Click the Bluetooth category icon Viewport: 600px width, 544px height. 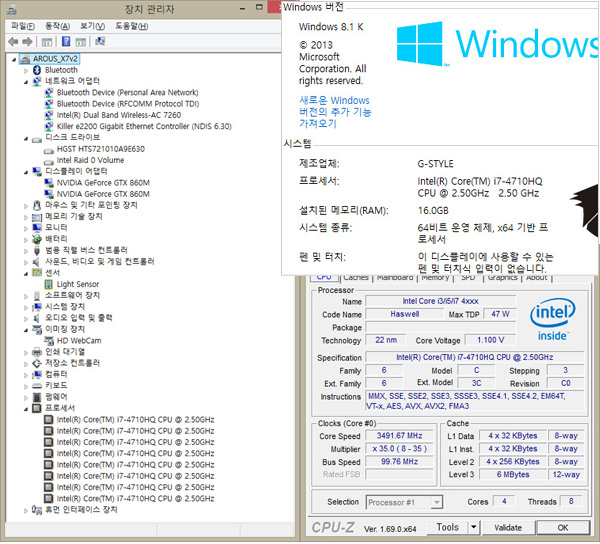37,70
